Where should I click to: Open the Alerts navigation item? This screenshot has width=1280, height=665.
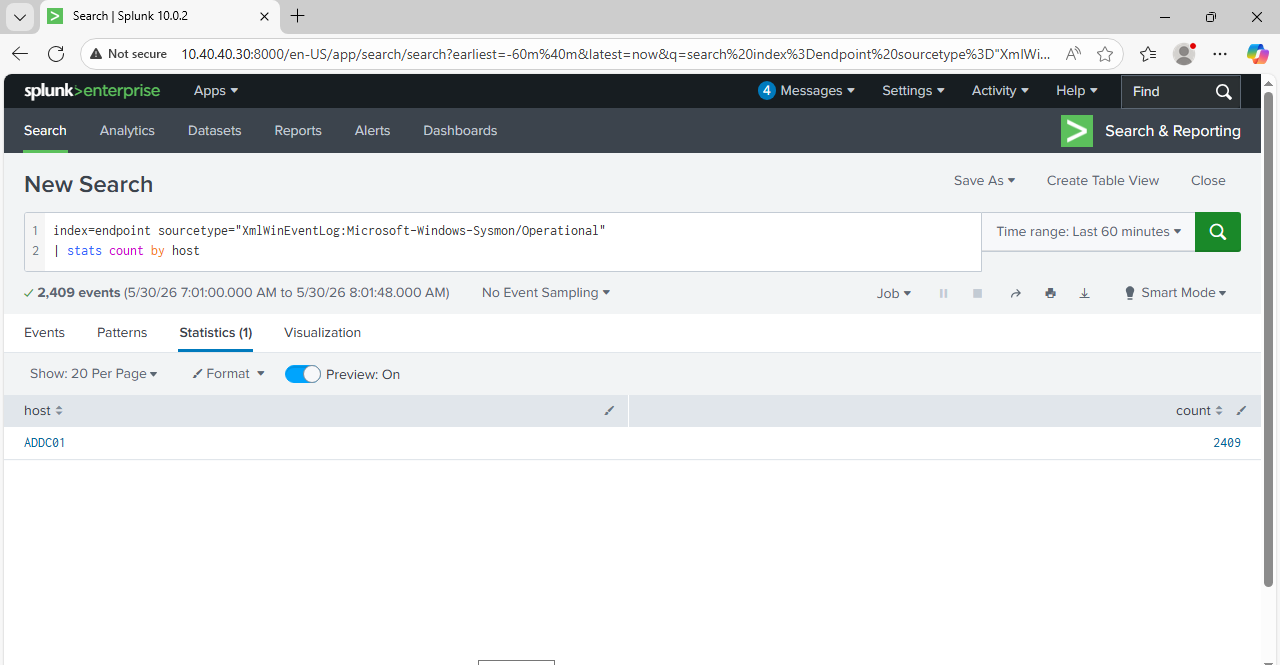(x=372, y=131)
